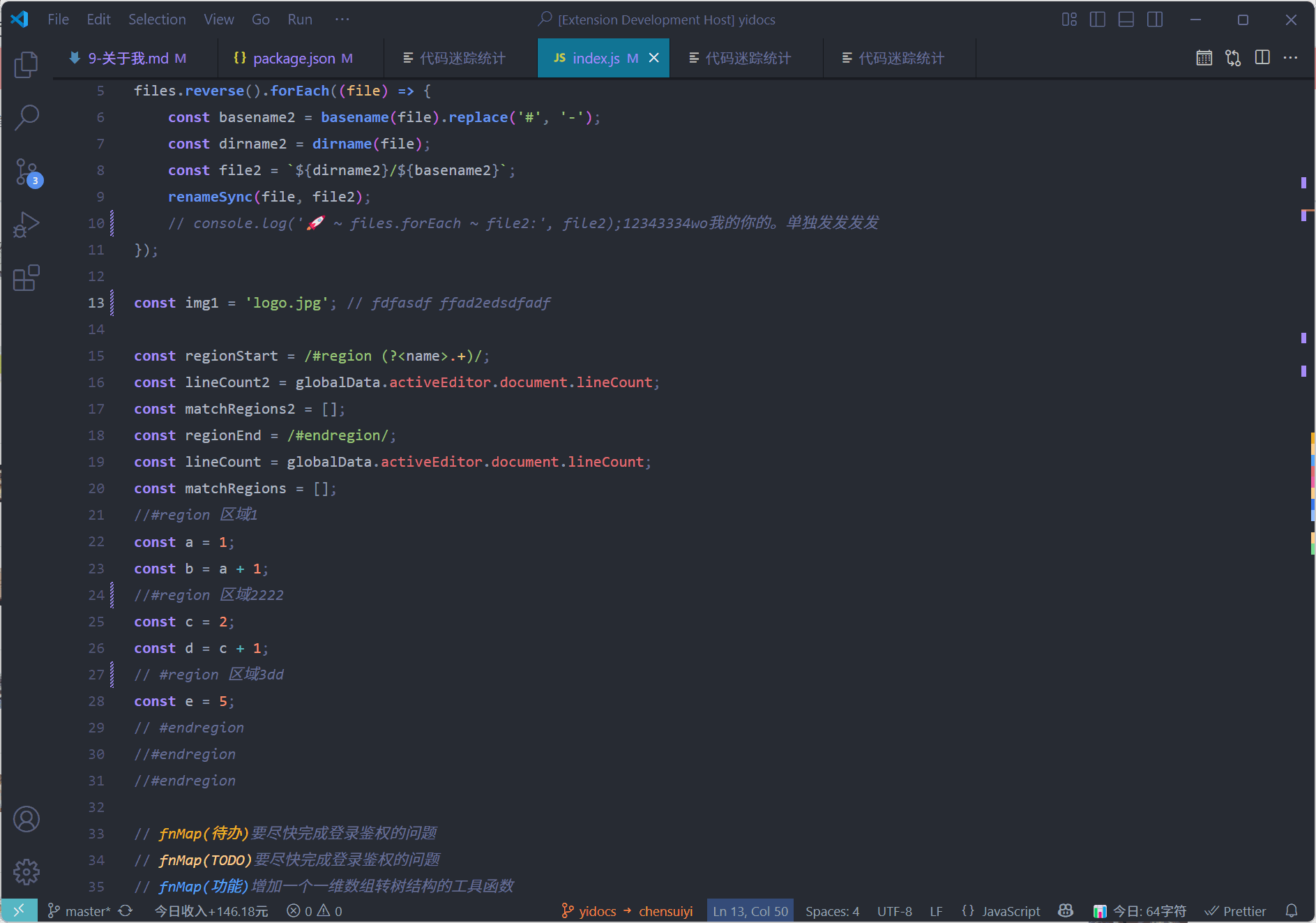Image resolution: width=1316 pixels, height=923 pixels.
Task: Click the '//#region 区域1' comment
Action: coord(196,515)
